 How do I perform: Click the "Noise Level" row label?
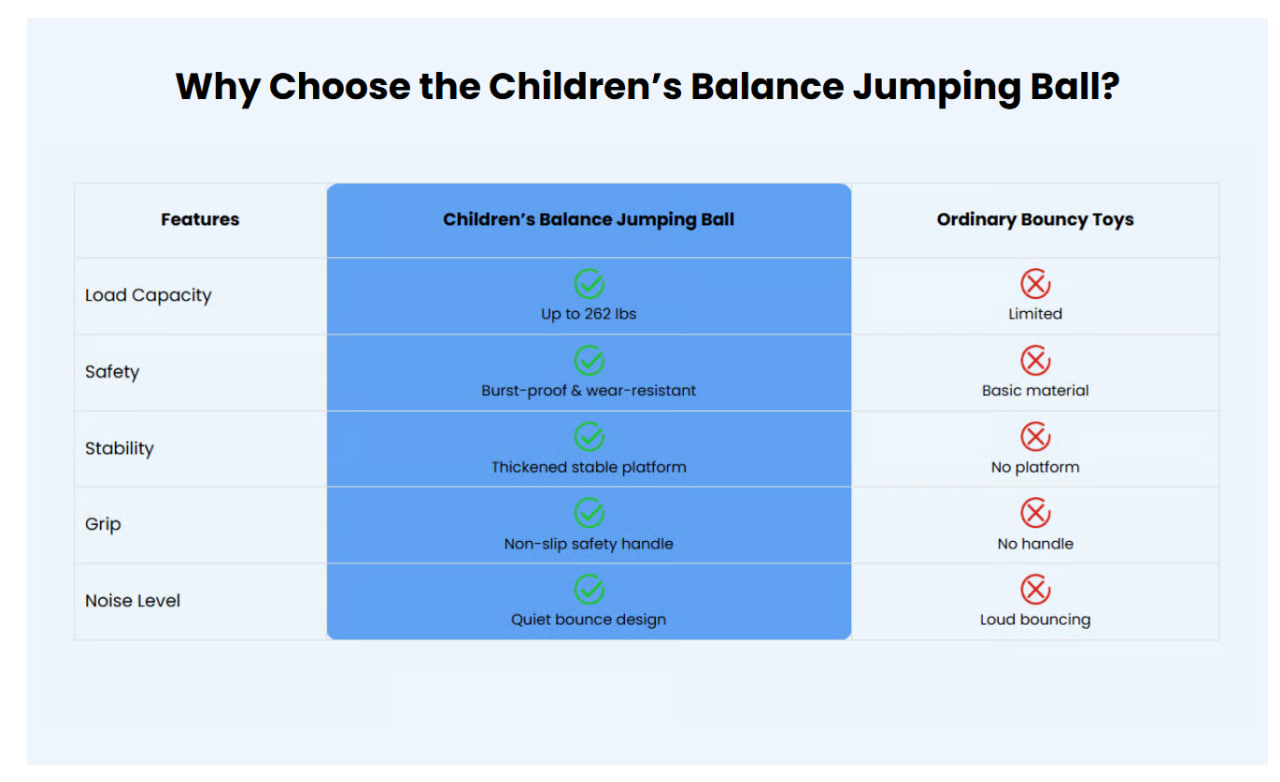click(133, 601)
